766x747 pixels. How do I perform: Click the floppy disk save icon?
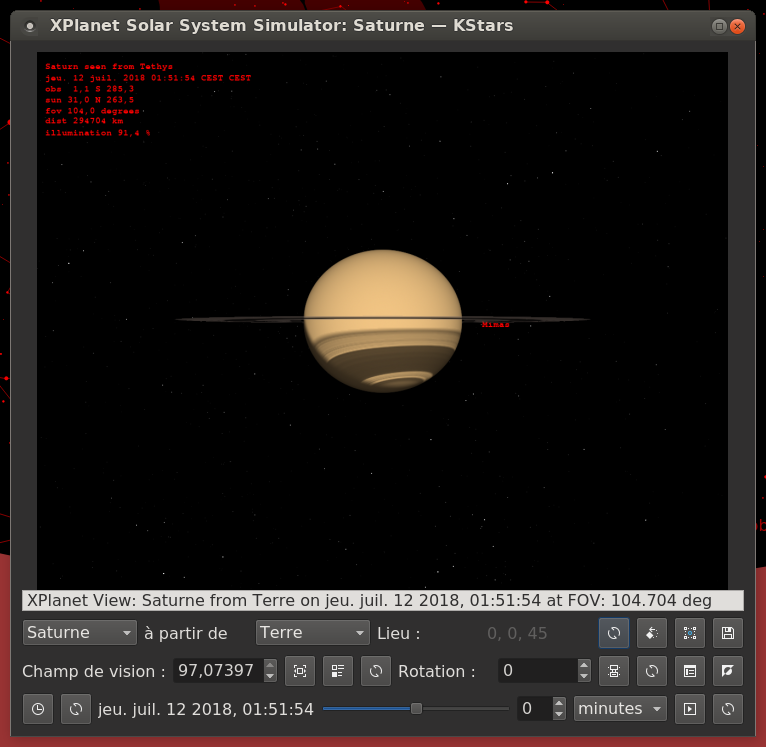click(728, 633)
